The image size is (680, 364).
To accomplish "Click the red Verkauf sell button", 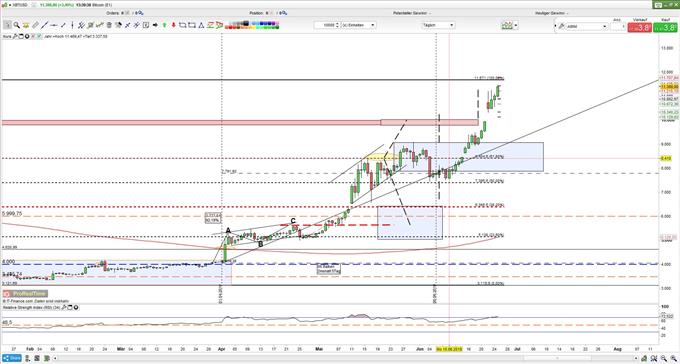I will (641, 28).
